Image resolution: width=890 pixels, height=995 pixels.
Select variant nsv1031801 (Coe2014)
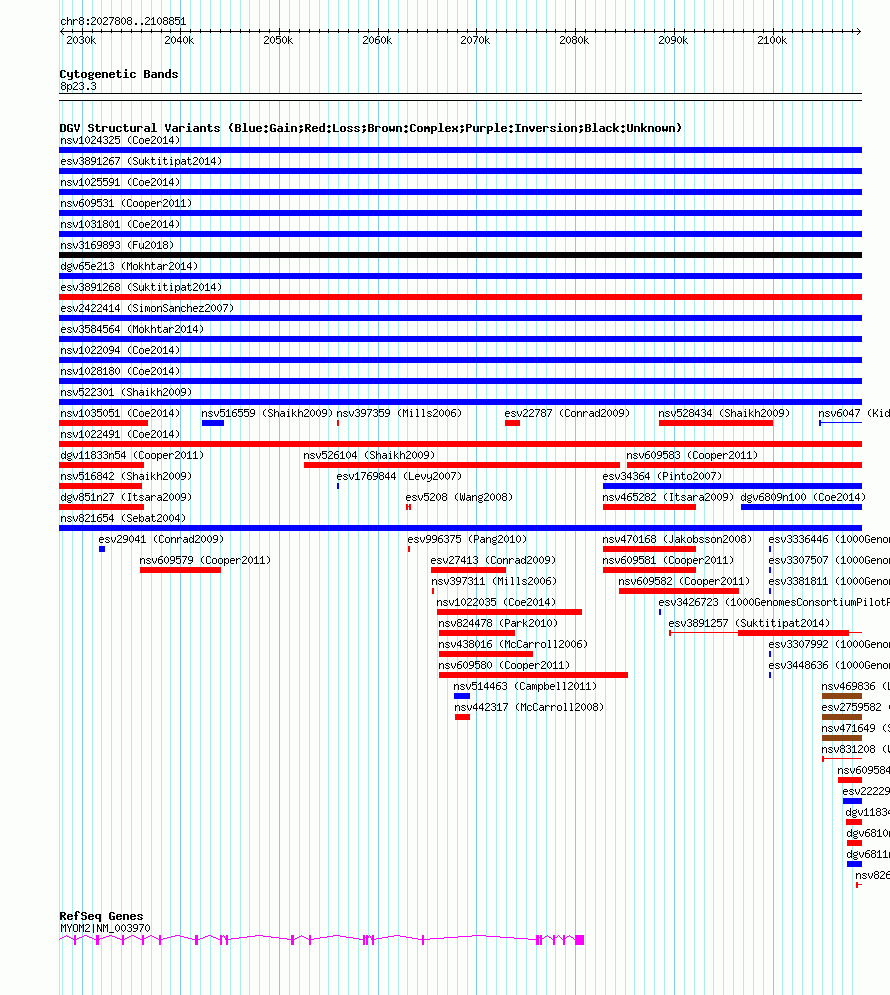point(461,234)
